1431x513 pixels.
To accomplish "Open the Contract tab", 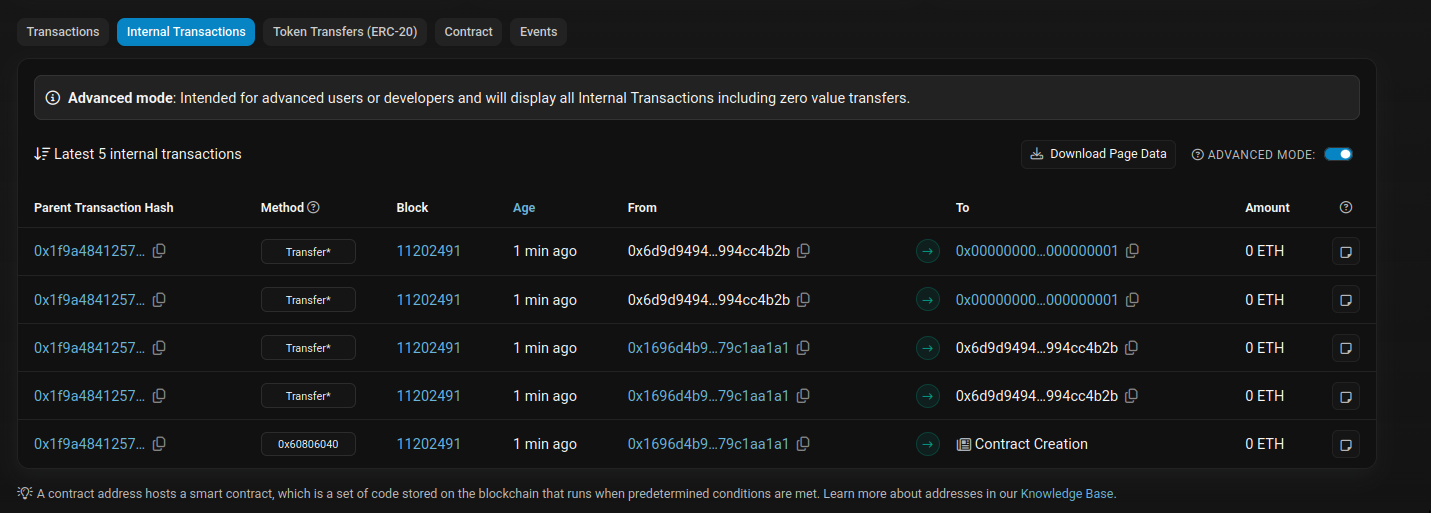I will [x=468, y=32].
